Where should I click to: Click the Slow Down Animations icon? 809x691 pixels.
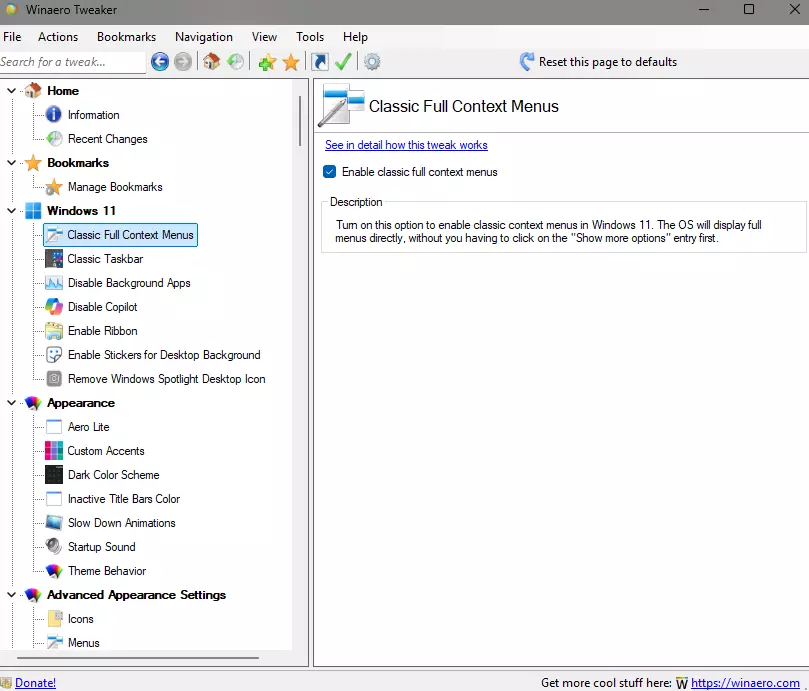click(x=54, y=523)
